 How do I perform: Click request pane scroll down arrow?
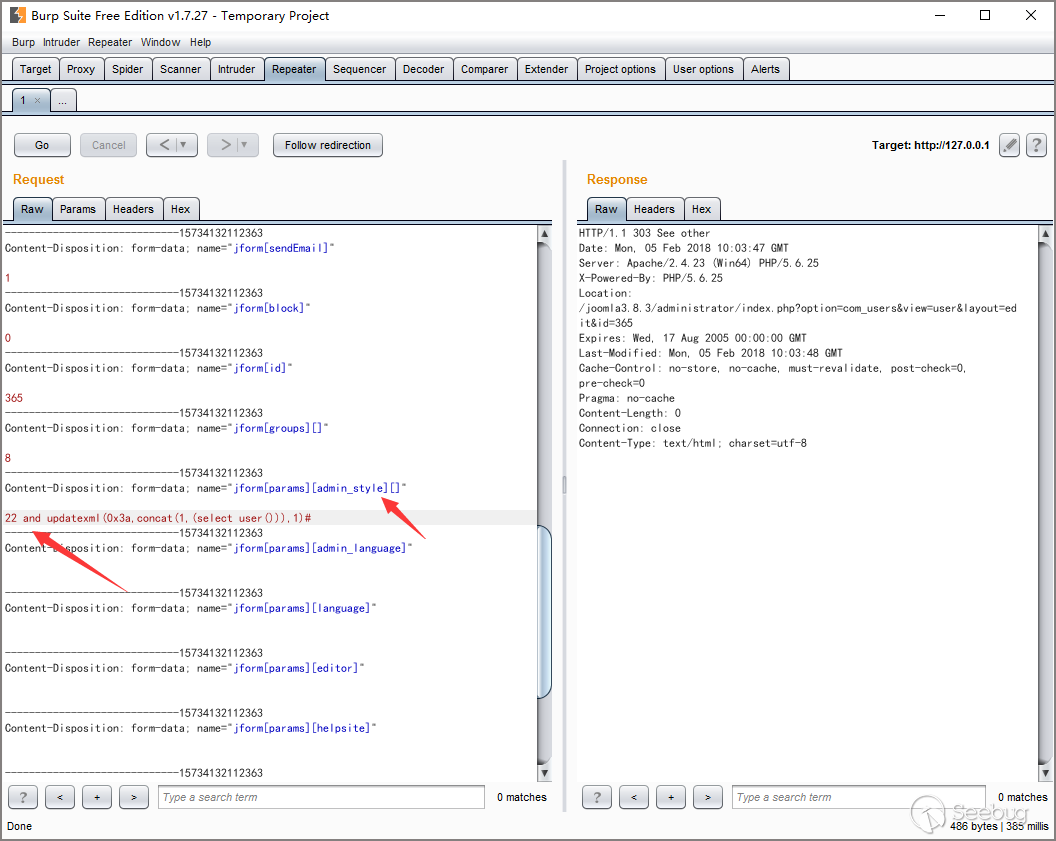pos(544,773)
